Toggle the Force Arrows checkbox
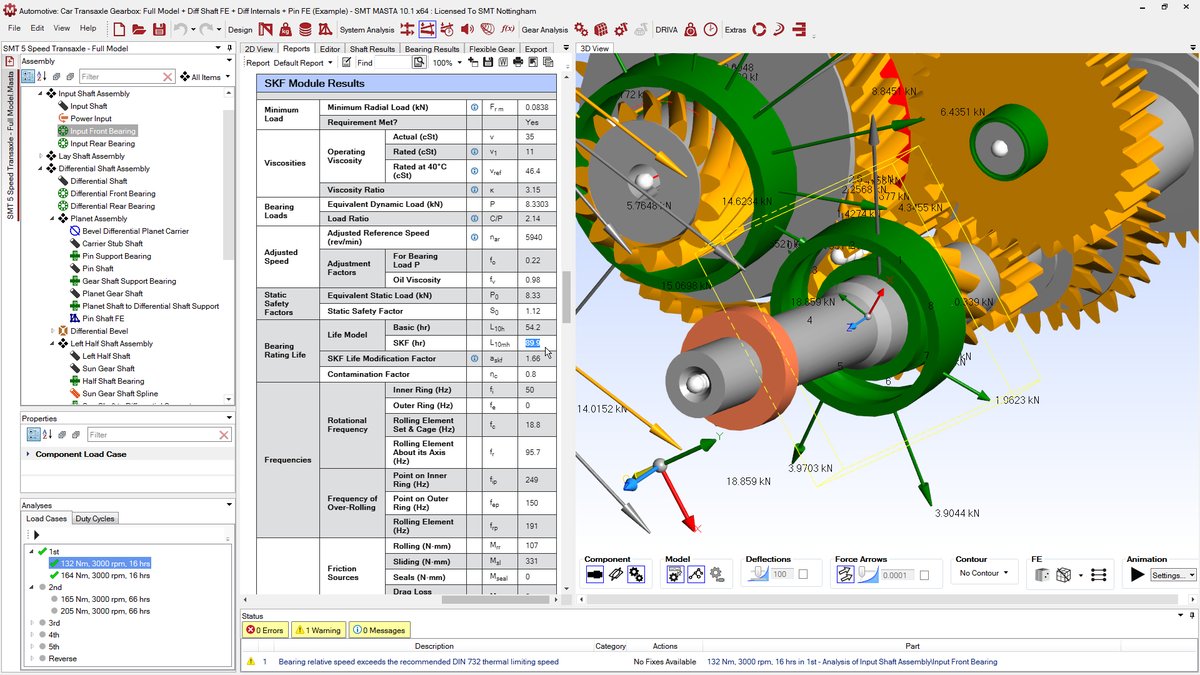The image size is (1200, 675). [x=924, y=575]
